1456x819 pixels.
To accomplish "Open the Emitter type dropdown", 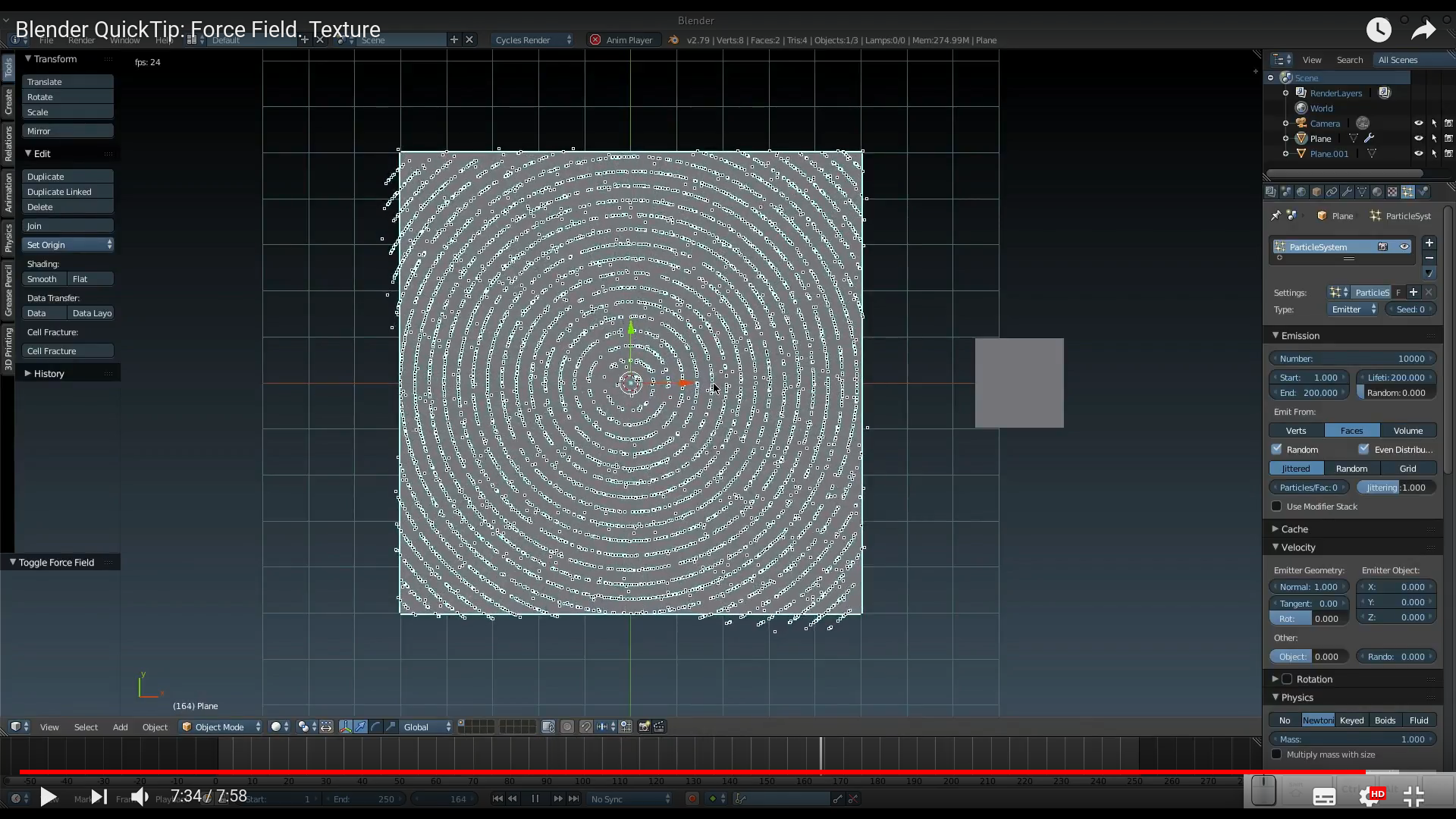I will tap(1353, 309).
